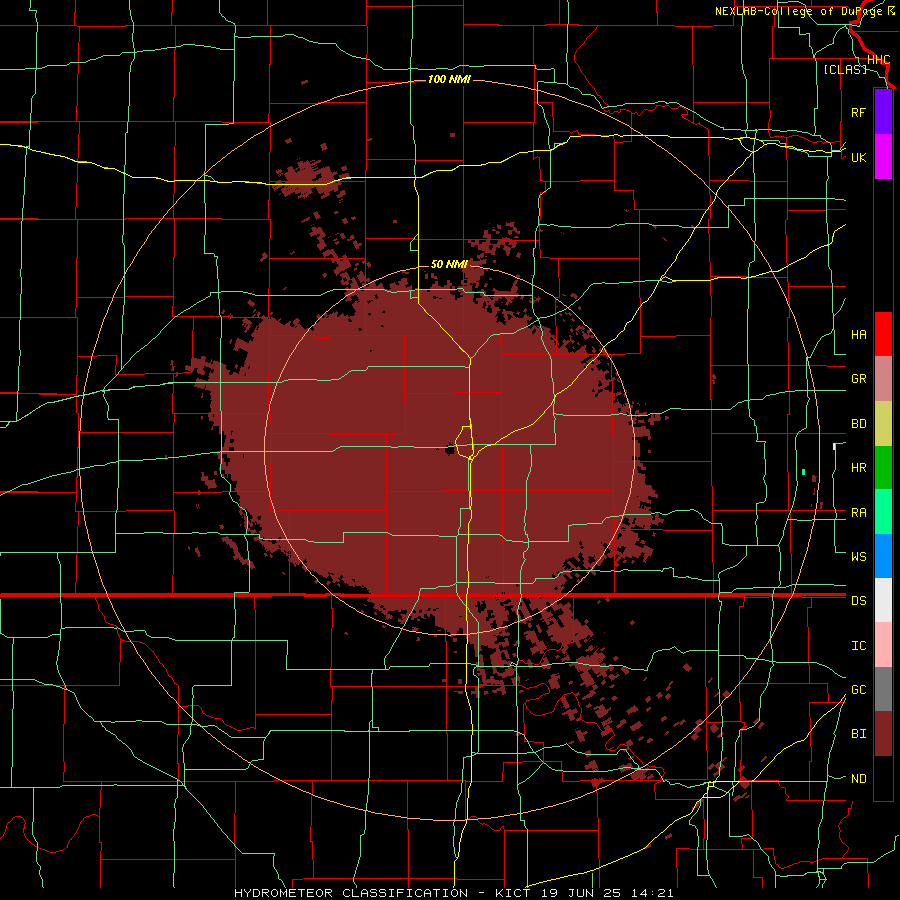This screenshot has height=900, width=900.
Task: Click the HHC product label
Action: click(x=878, y=60)
